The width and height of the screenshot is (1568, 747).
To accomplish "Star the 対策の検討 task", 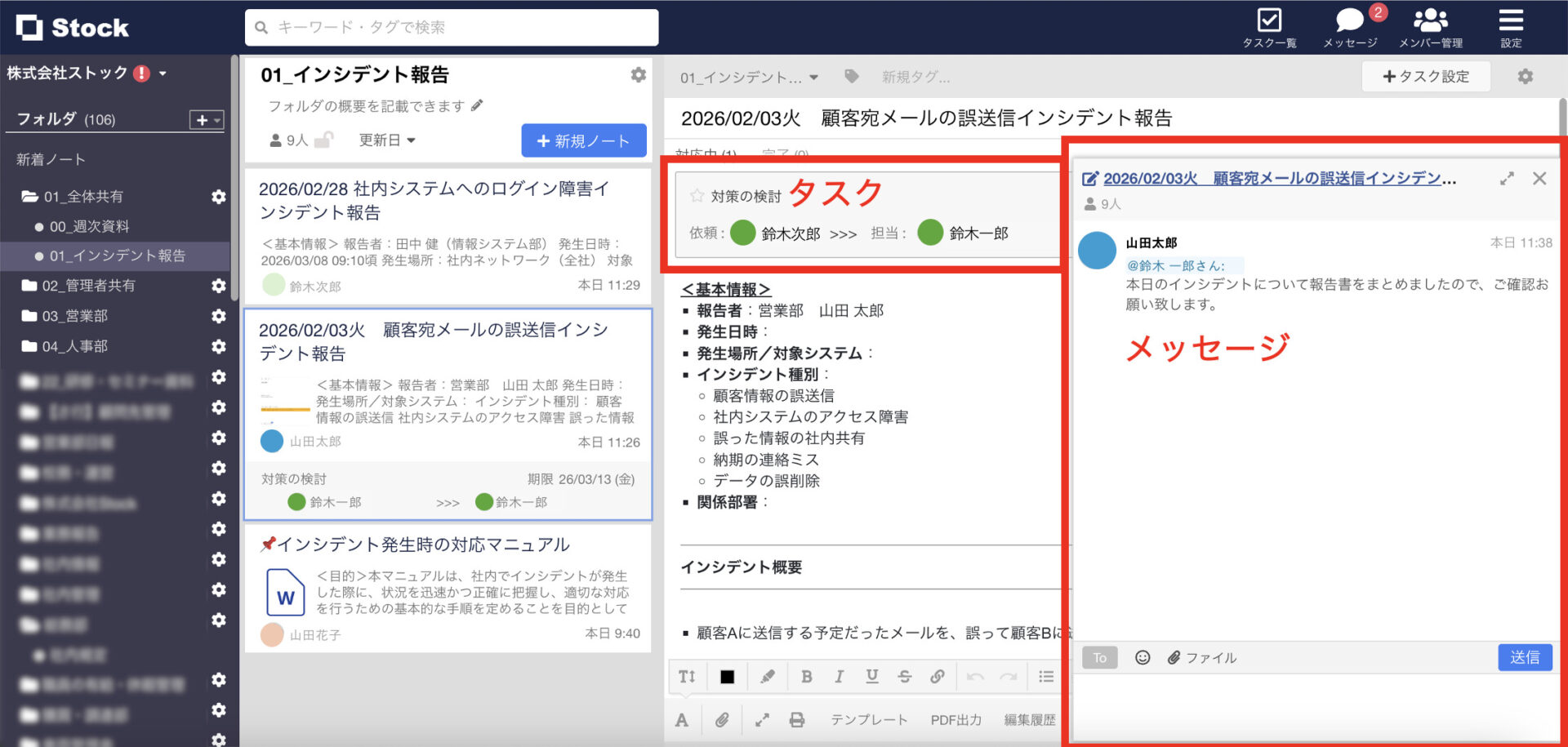I will (695, 195).
